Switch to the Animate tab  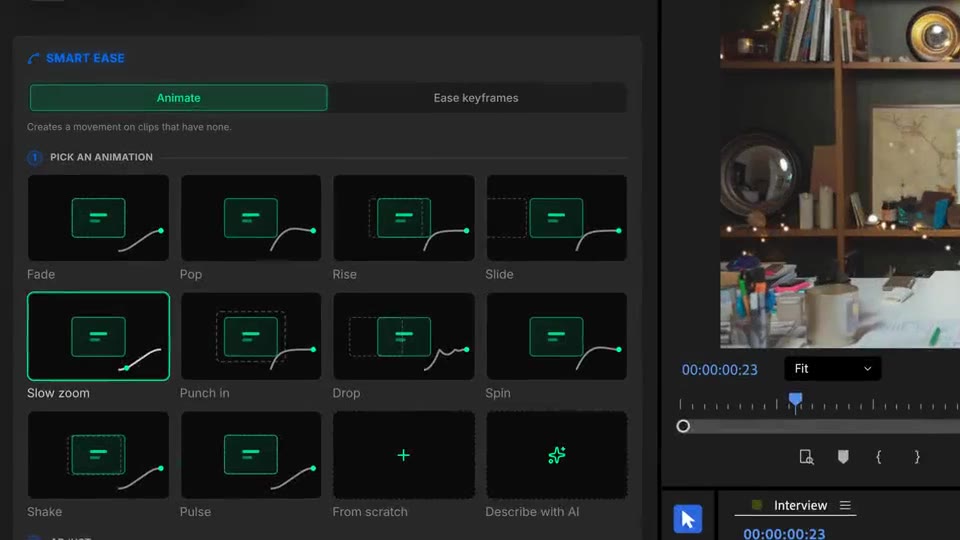point(178,98)
